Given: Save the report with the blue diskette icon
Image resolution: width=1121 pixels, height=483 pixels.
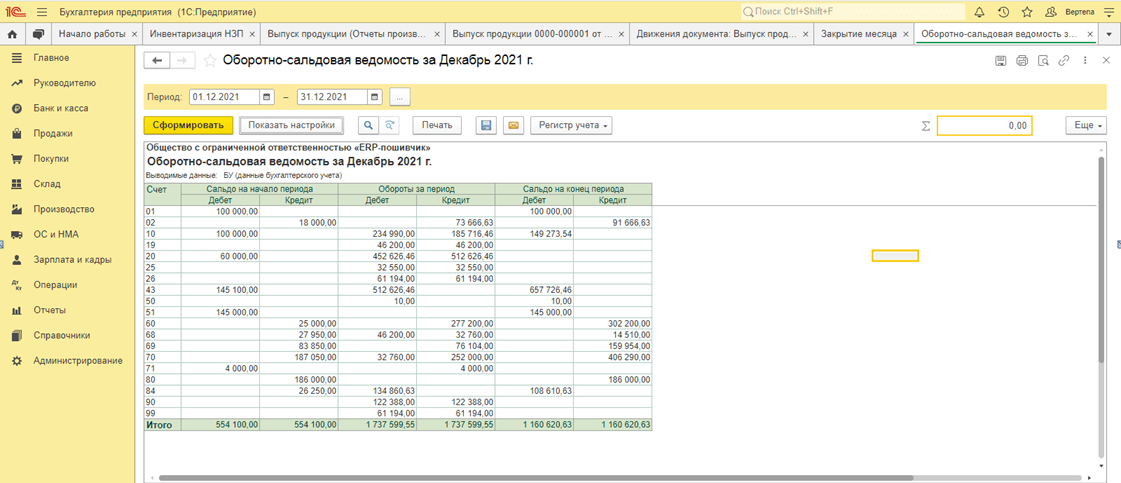Looking at the screenshot, I should [486, 125].
